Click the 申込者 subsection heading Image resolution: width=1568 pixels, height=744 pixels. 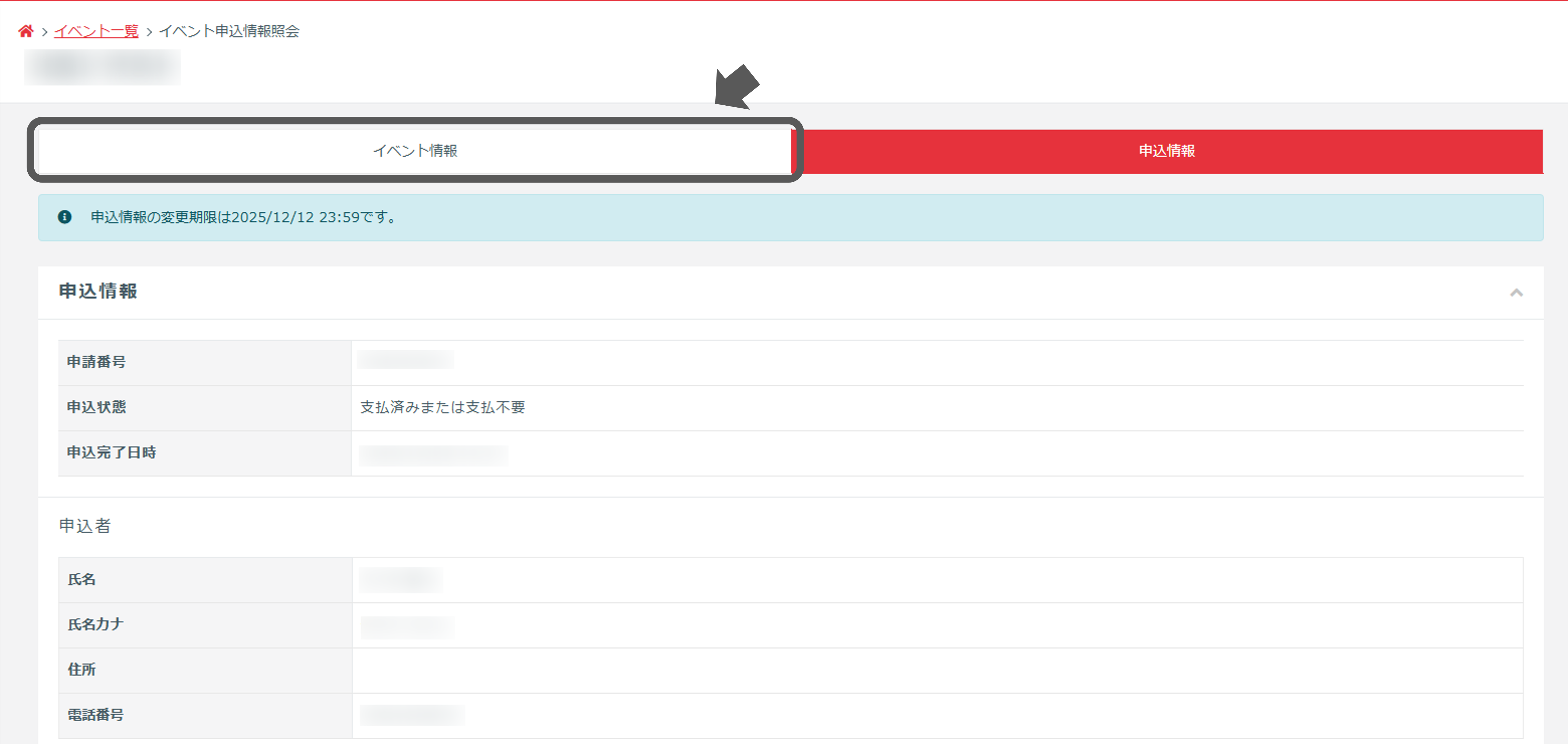[x=85, y=526]
